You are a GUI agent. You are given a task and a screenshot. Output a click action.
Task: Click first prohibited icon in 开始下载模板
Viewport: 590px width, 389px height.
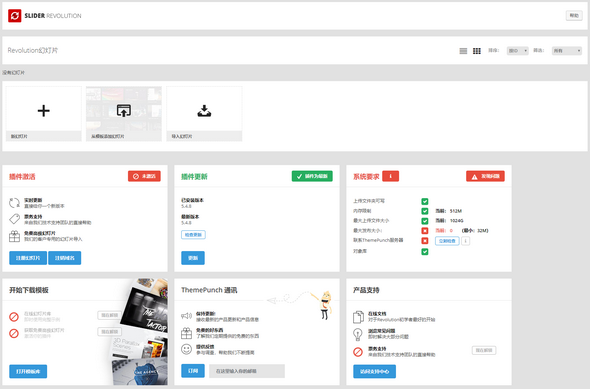(14, 317)
